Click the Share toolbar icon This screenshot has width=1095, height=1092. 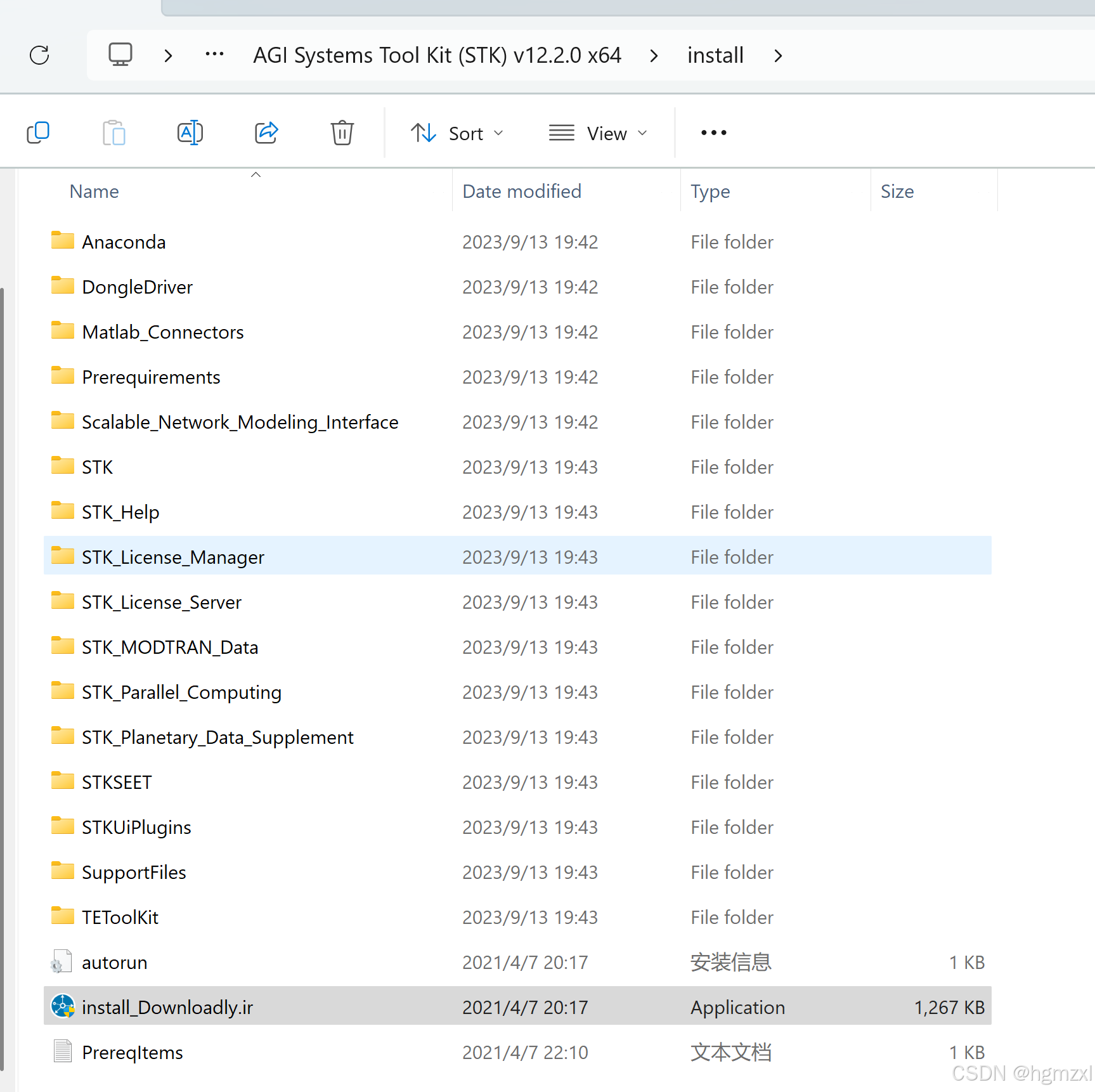266,133
